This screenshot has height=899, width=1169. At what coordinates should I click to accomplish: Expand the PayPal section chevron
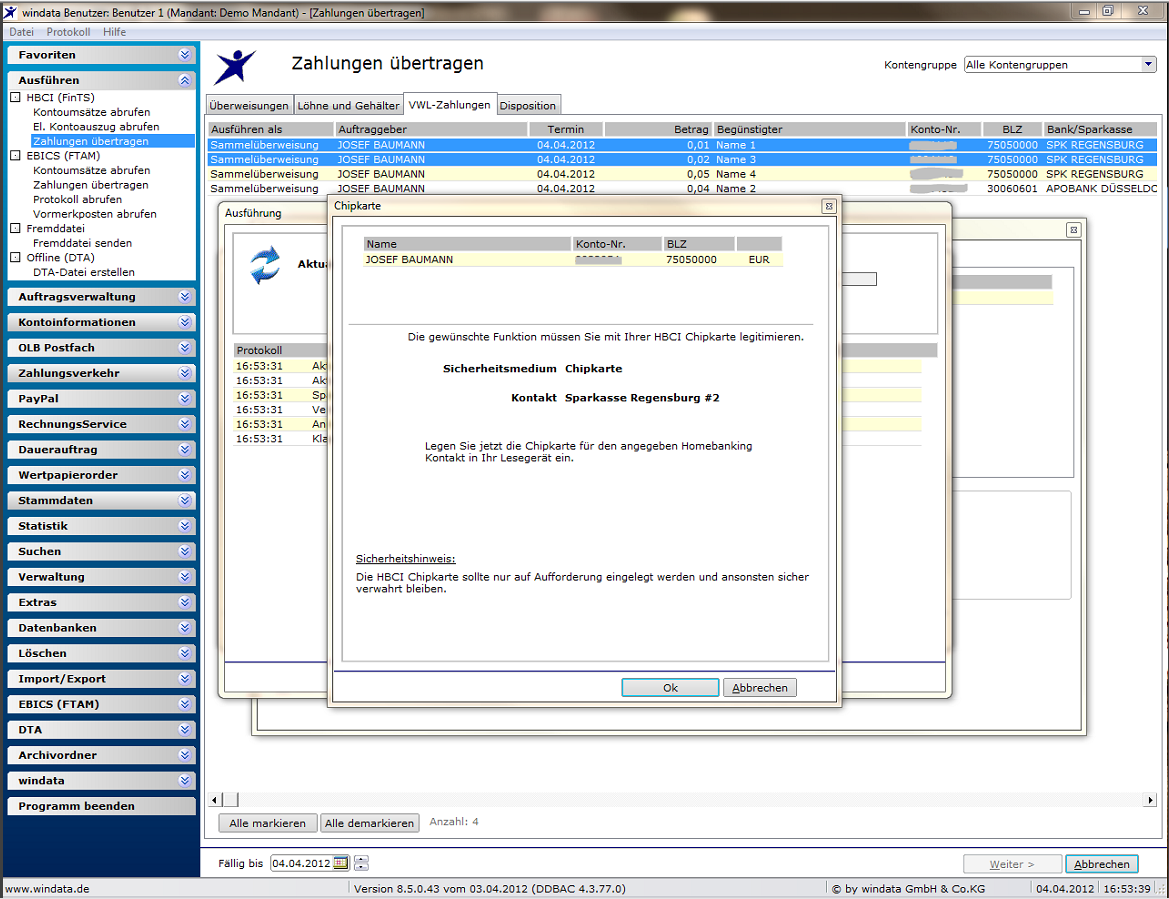(x=185, y=399)
